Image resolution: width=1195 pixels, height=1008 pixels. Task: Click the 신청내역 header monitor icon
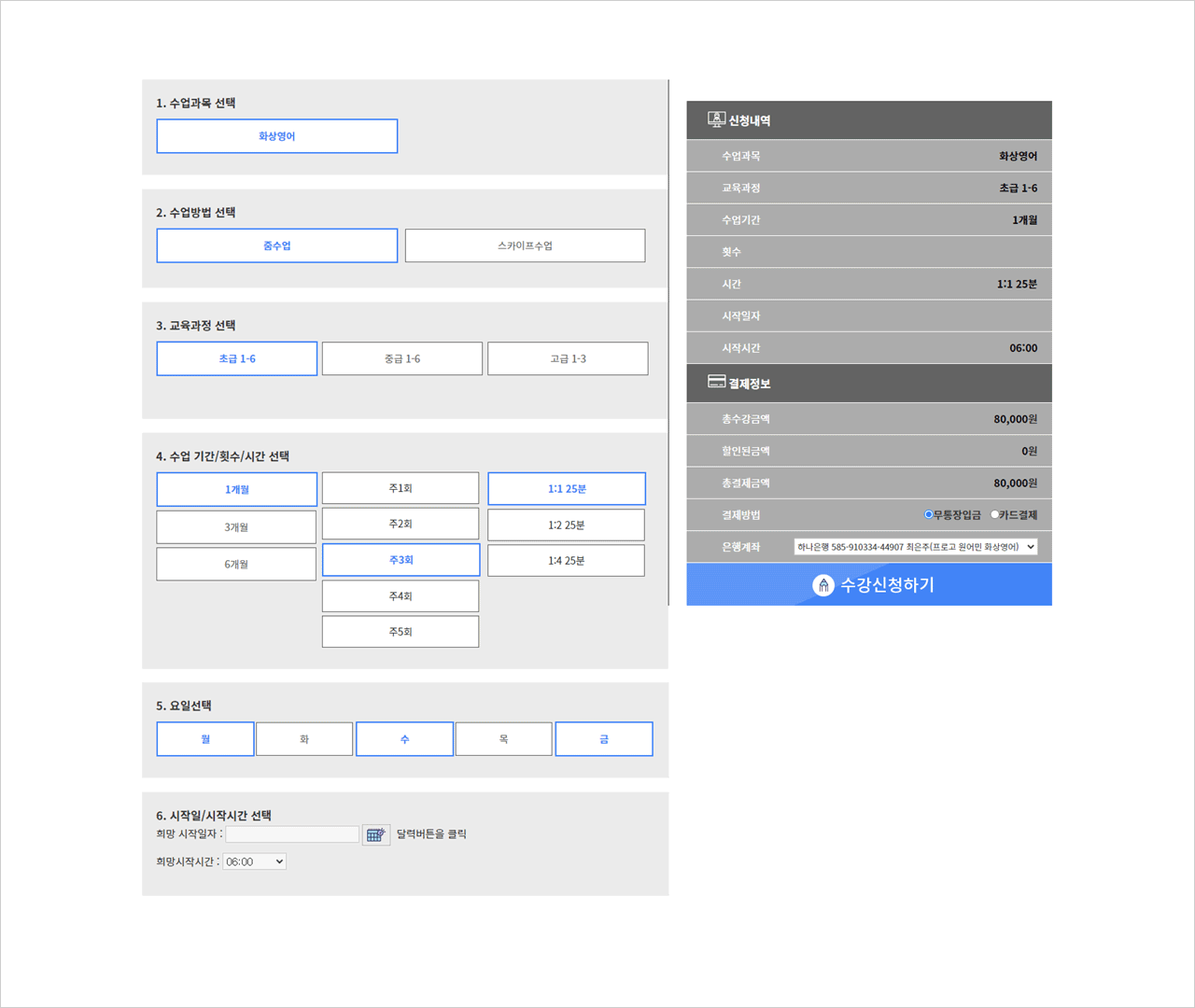pyautogui.click(x=716, y=119)
